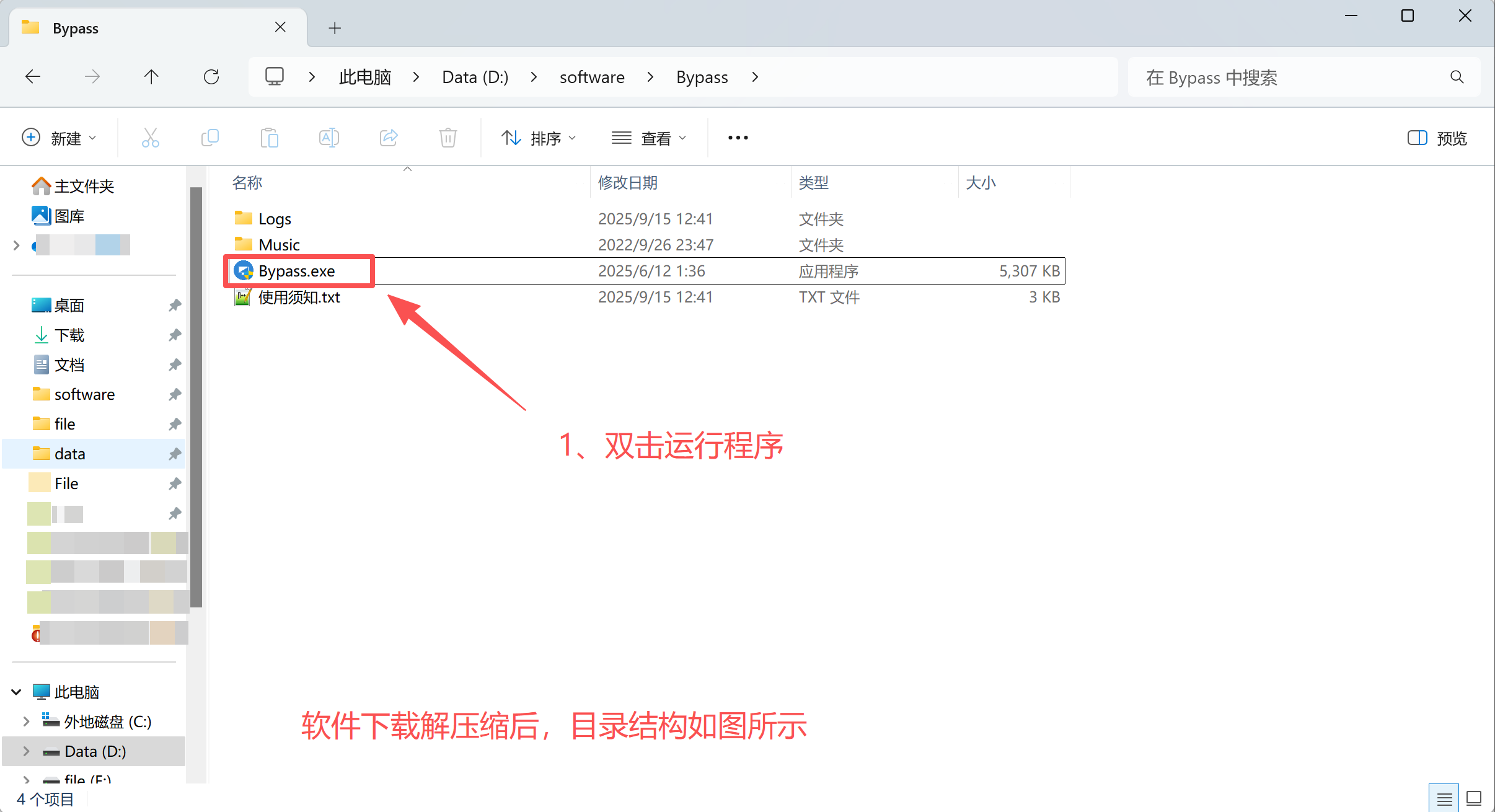This screenshot has height=812, width=1495.
Task: Open the 查看 view dropdown
Action: (649, 138)
